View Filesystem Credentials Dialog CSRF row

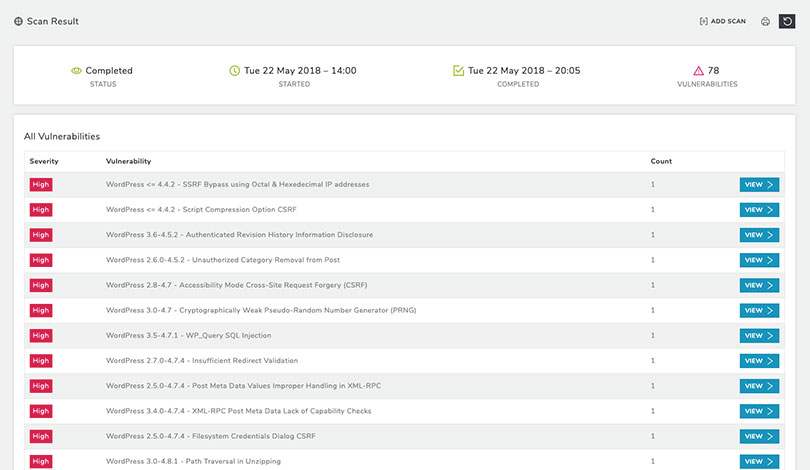point(759,436)
